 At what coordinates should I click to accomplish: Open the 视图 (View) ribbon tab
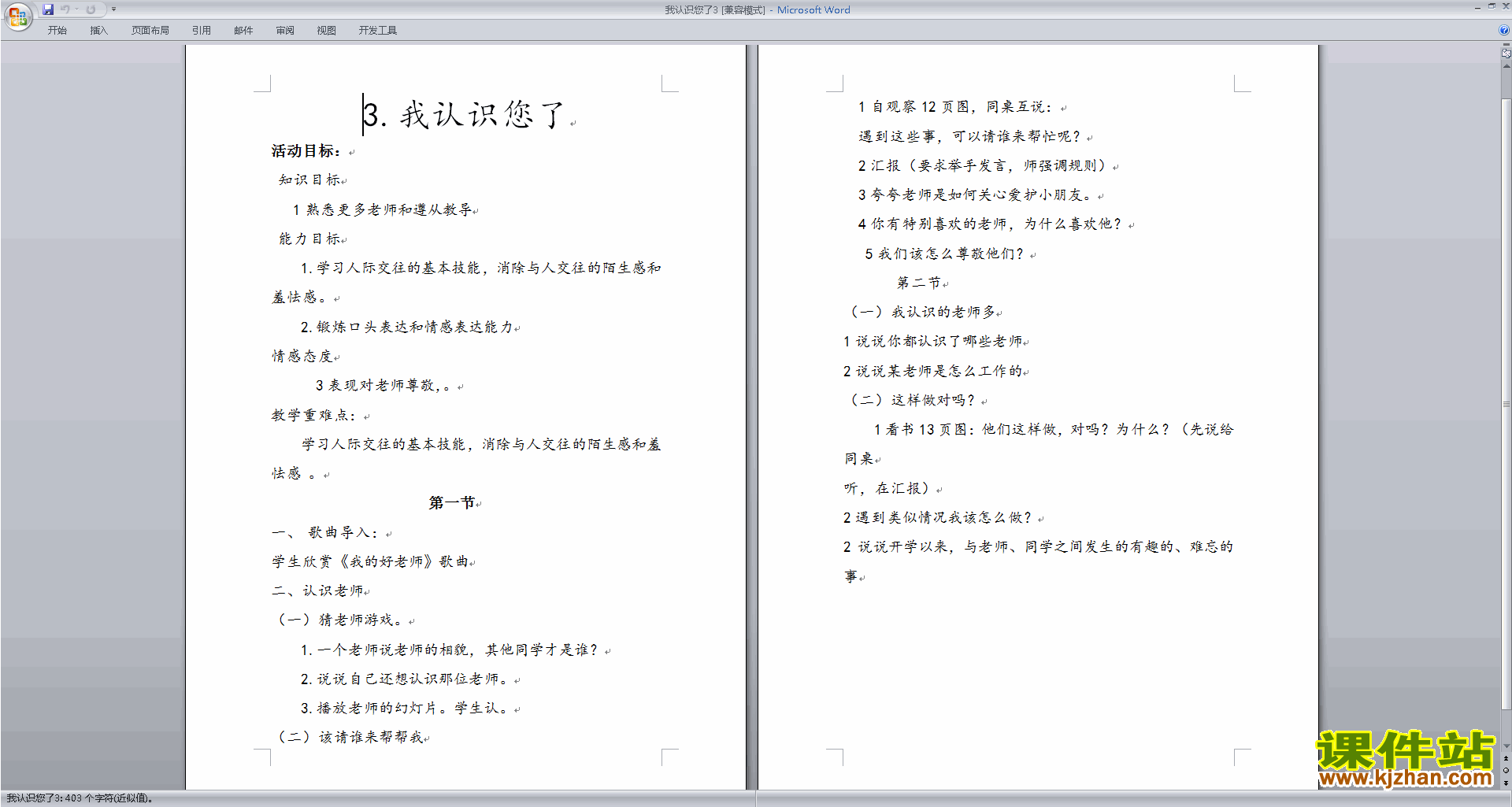click(x=326, y=30)
